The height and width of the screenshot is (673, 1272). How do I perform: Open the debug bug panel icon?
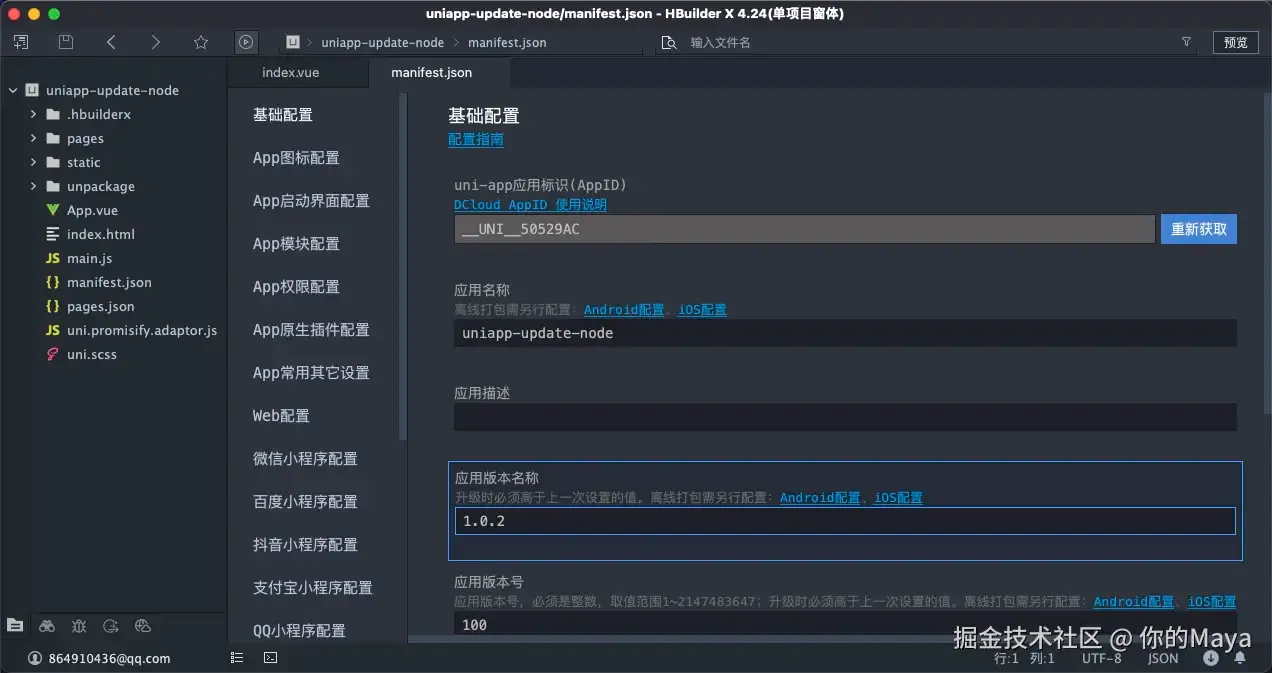pyautogui.click(x=79, y=626)
